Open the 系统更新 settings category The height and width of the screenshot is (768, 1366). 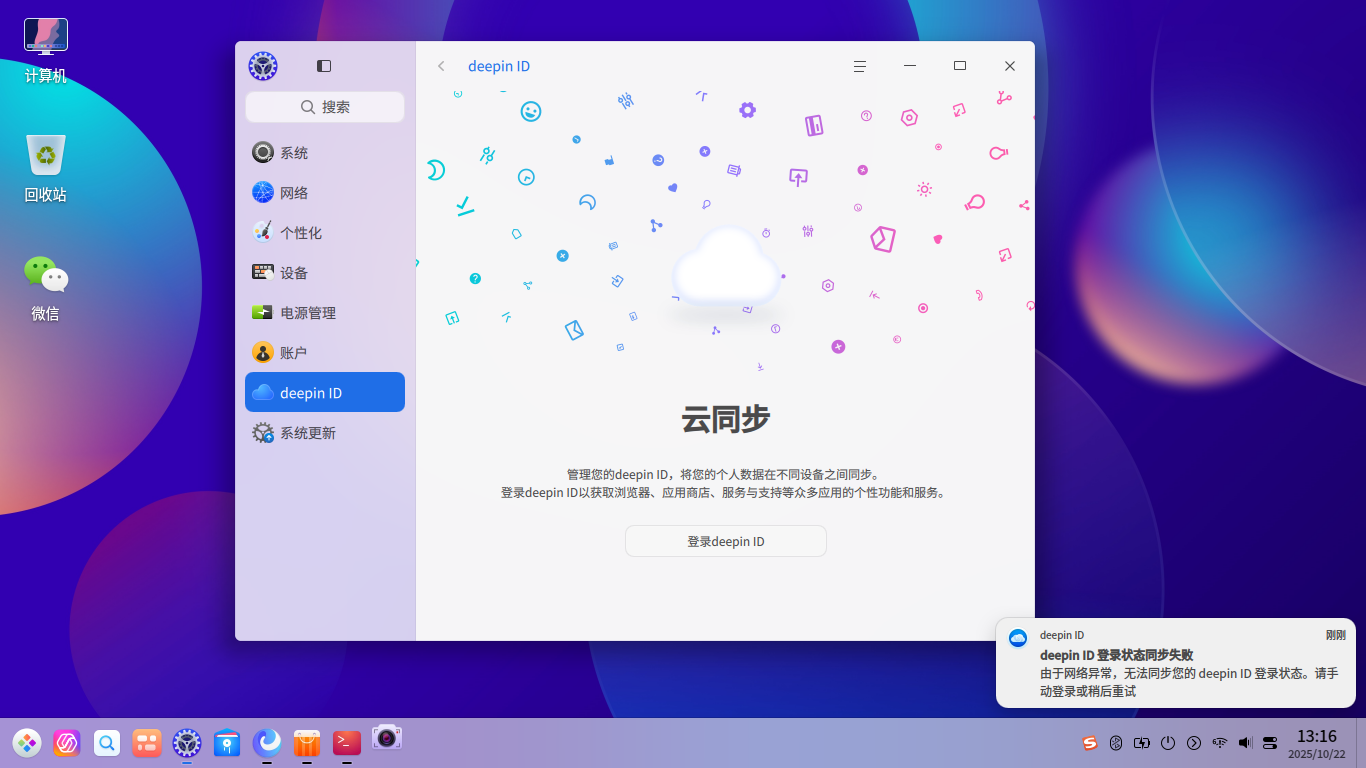(325, 433)
